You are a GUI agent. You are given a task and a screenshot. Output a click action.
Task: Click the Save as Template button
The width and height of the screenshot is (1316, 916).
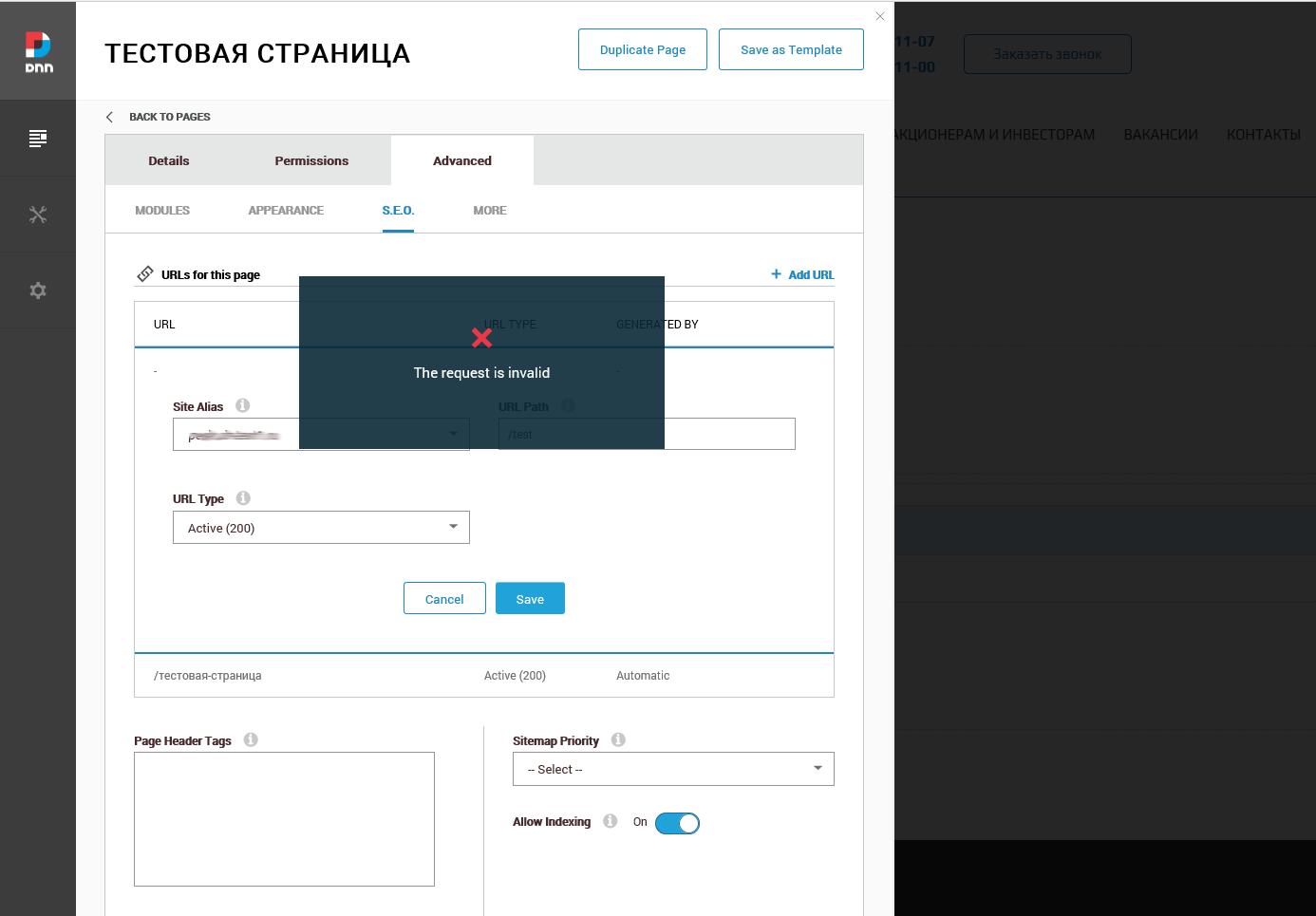click(791, 49)
